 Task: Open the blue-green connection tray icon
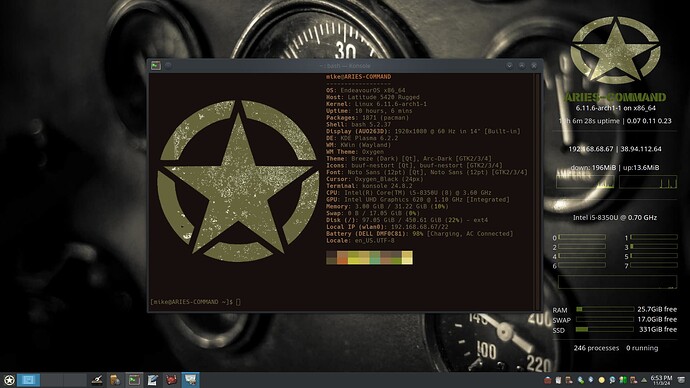(x=581, y=380)
